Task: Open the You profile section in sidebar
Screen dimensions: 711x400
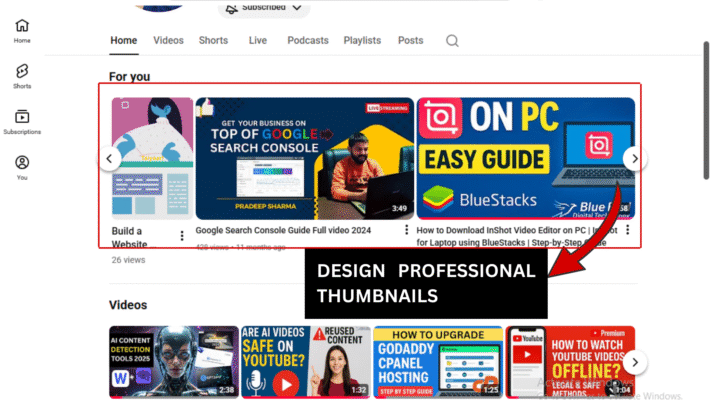Action: [x=22, y=168]
